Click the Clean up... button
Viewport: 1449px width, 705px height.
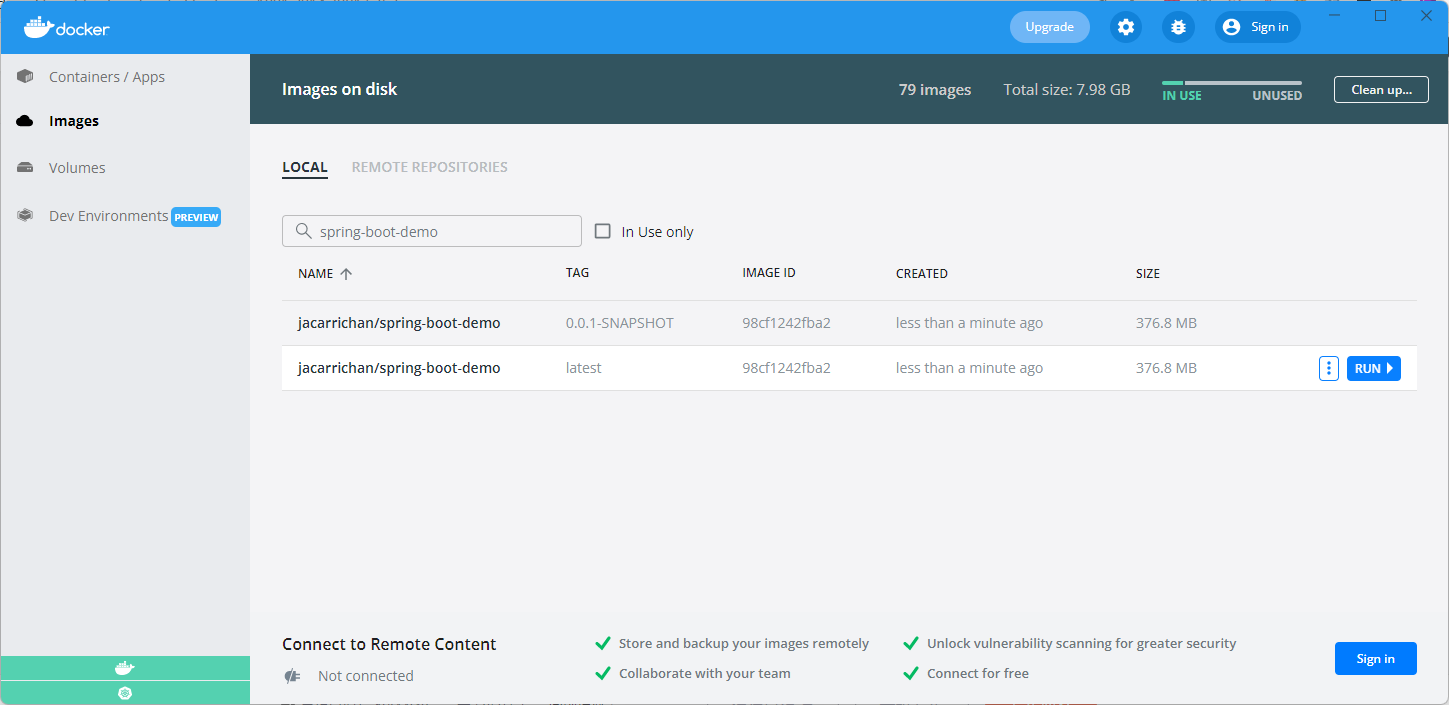[1381, 89]
